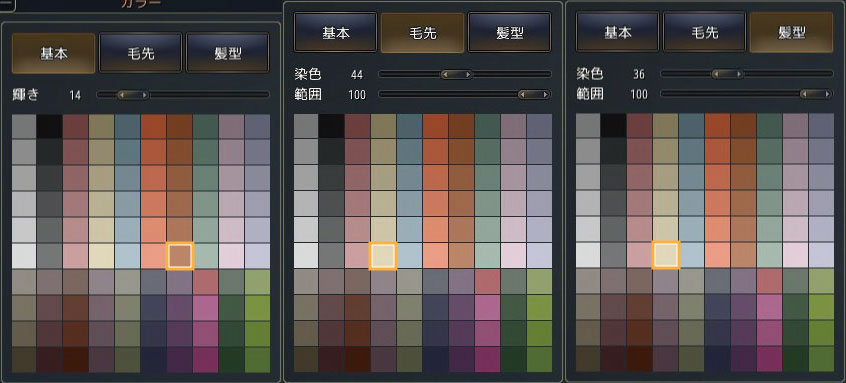Click the 輝き slider track
Image resolution: width=846 pixels, height=383 pixels.
pos(183,95)
